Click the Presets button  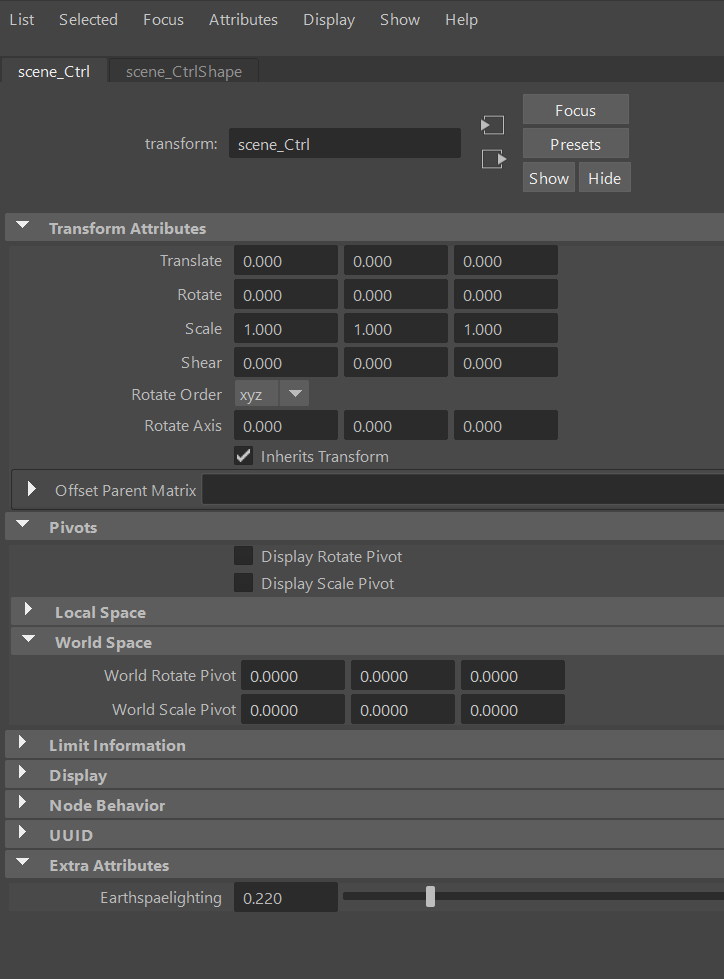click(x=575, y=144)
